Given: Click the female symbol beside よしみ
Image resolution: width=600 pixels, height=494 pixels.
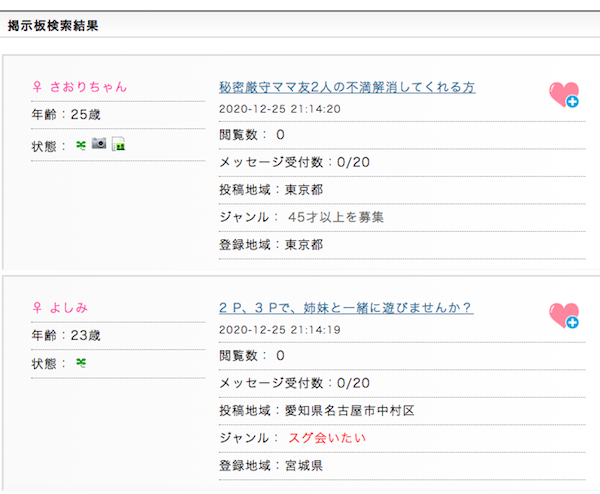Looking at the screenshot, I should point(37,308).
